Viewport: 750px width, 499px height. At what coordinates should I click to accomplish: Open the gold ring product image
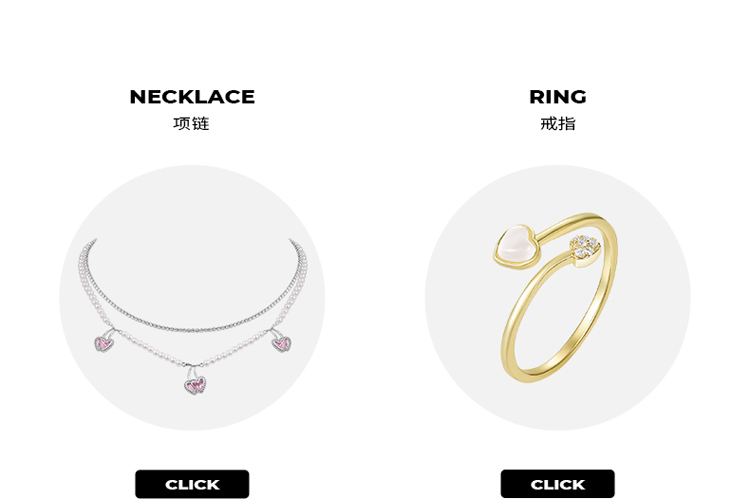[558, 298]
